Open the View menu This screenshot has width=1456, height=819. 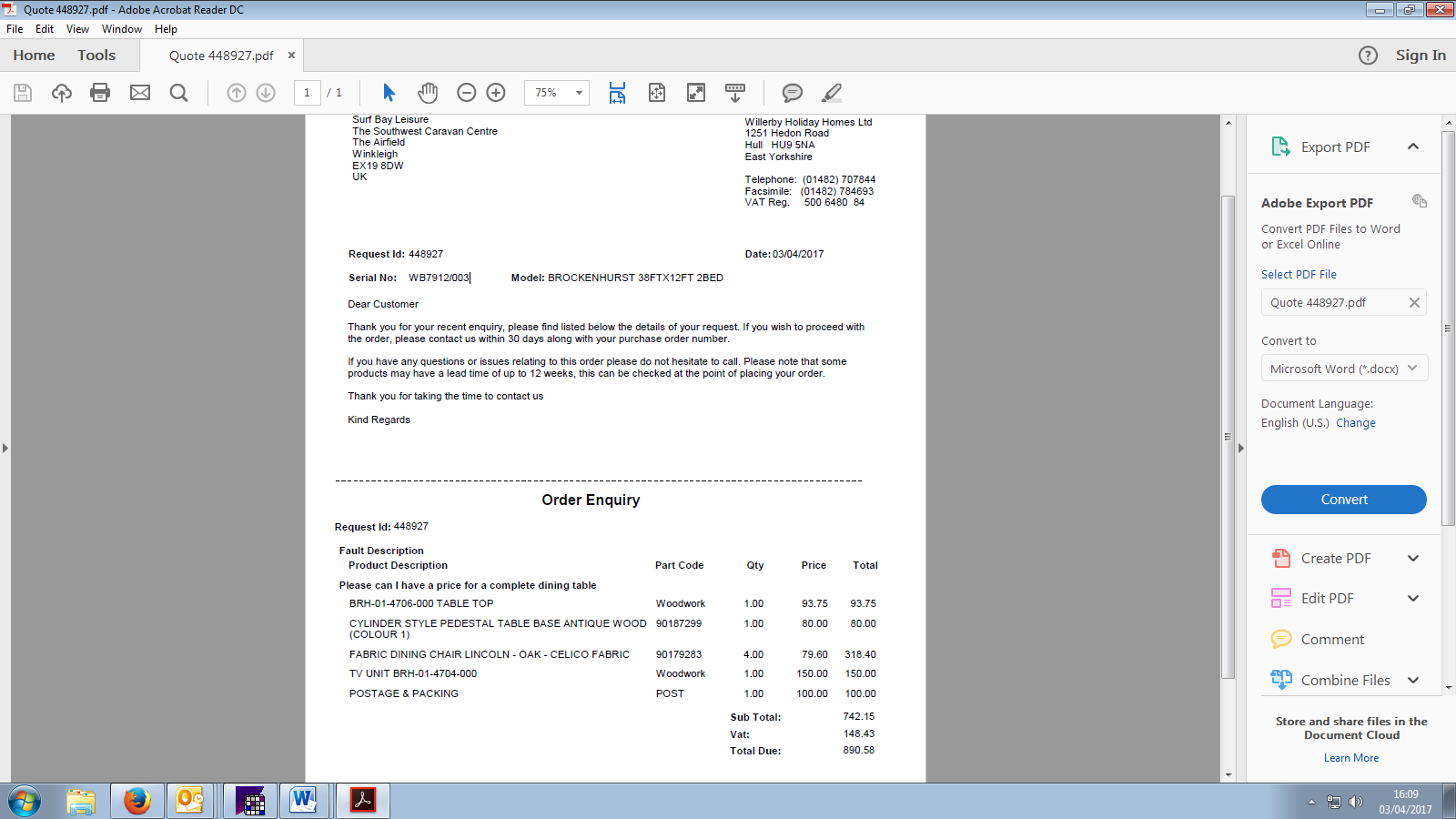[x=77, y=29]
